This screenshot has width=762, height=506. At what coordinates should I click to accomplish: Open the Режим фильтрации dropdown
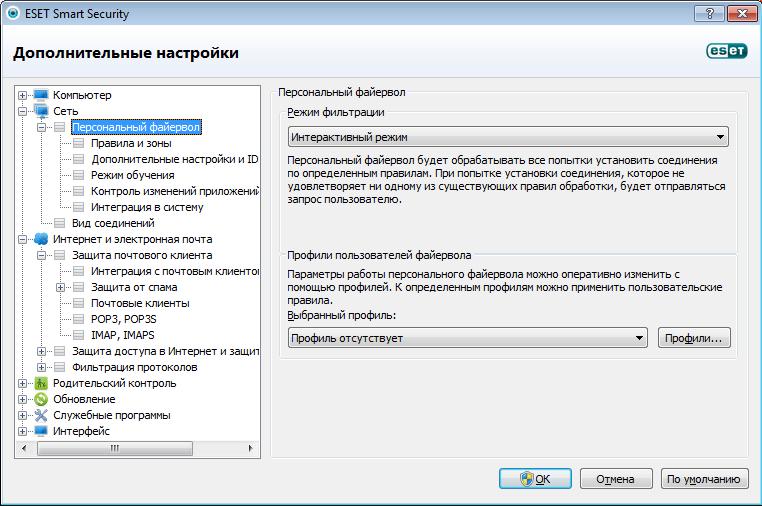(x=508, y=137)
